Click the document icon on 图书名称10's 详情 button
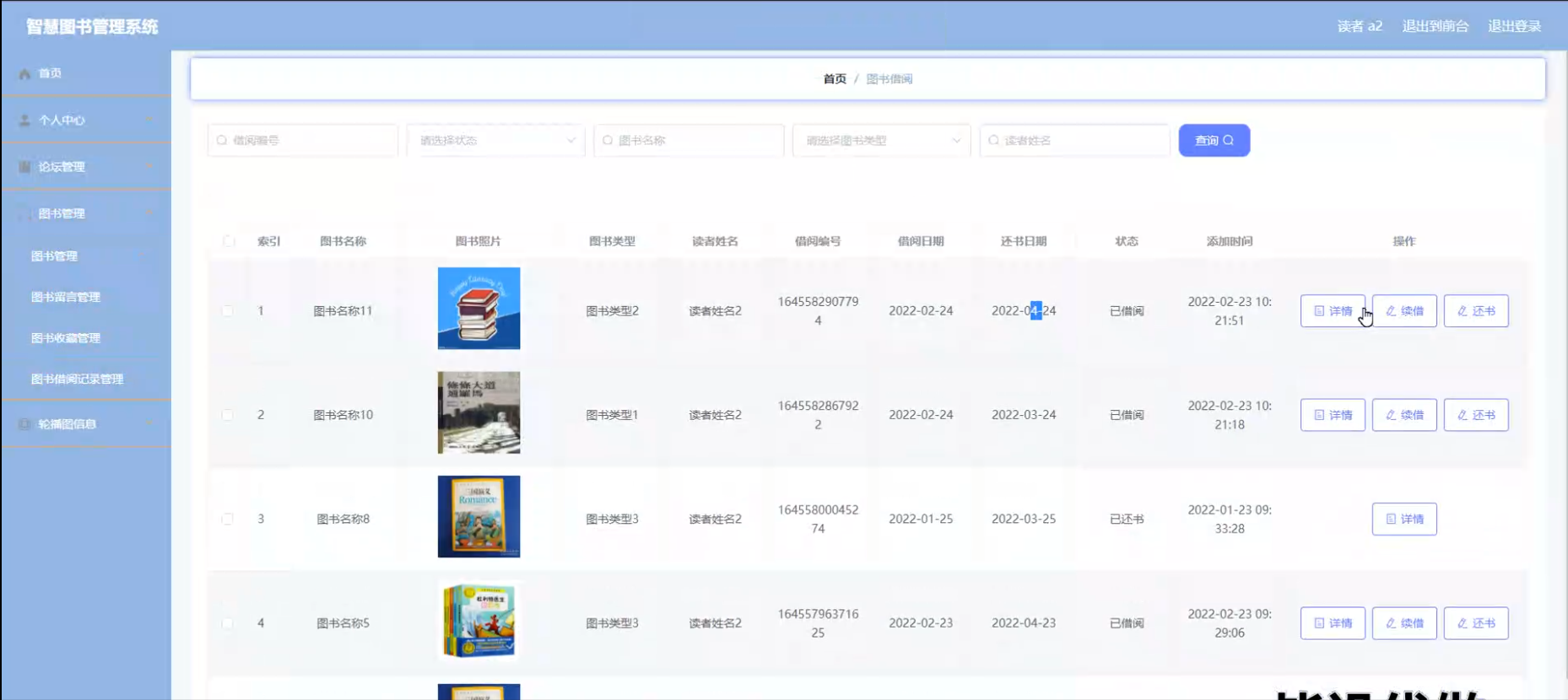The height and width of the screenshot is (700, 1568). coord(1319,415)
